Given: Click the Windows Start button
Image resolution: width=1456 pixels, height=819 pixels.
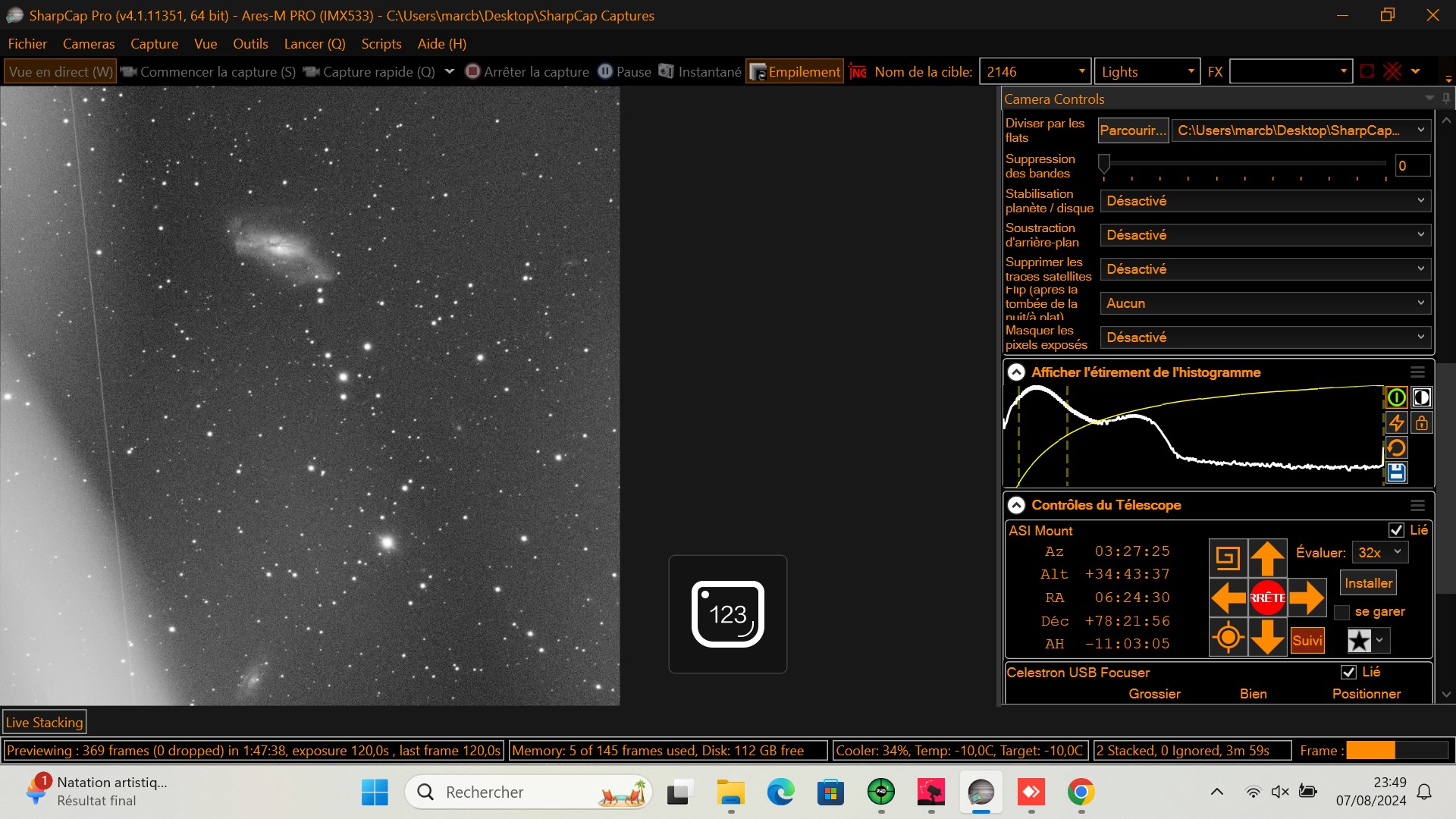Looking at the screenshot, I should click(x=375, y=792).
